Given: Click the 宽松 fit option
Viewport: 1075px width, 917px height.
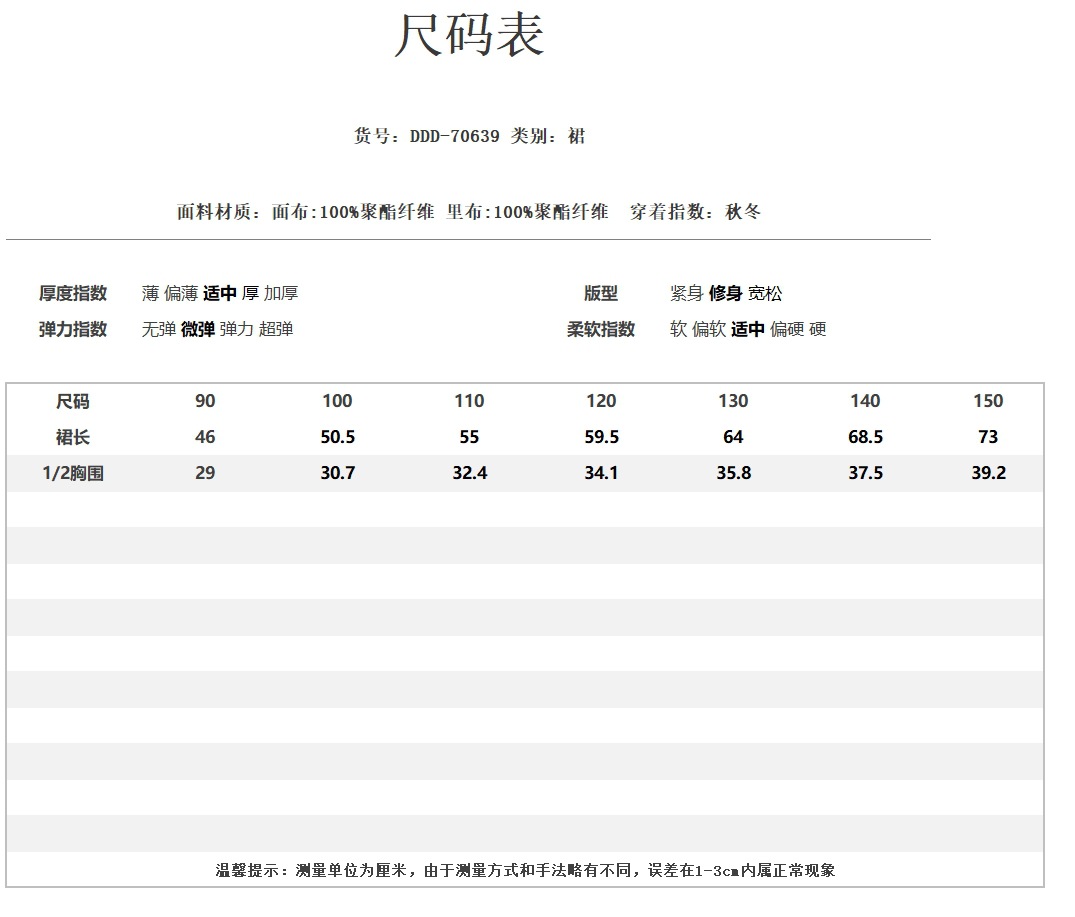Looking at the screenshot, I should (765, 293).
